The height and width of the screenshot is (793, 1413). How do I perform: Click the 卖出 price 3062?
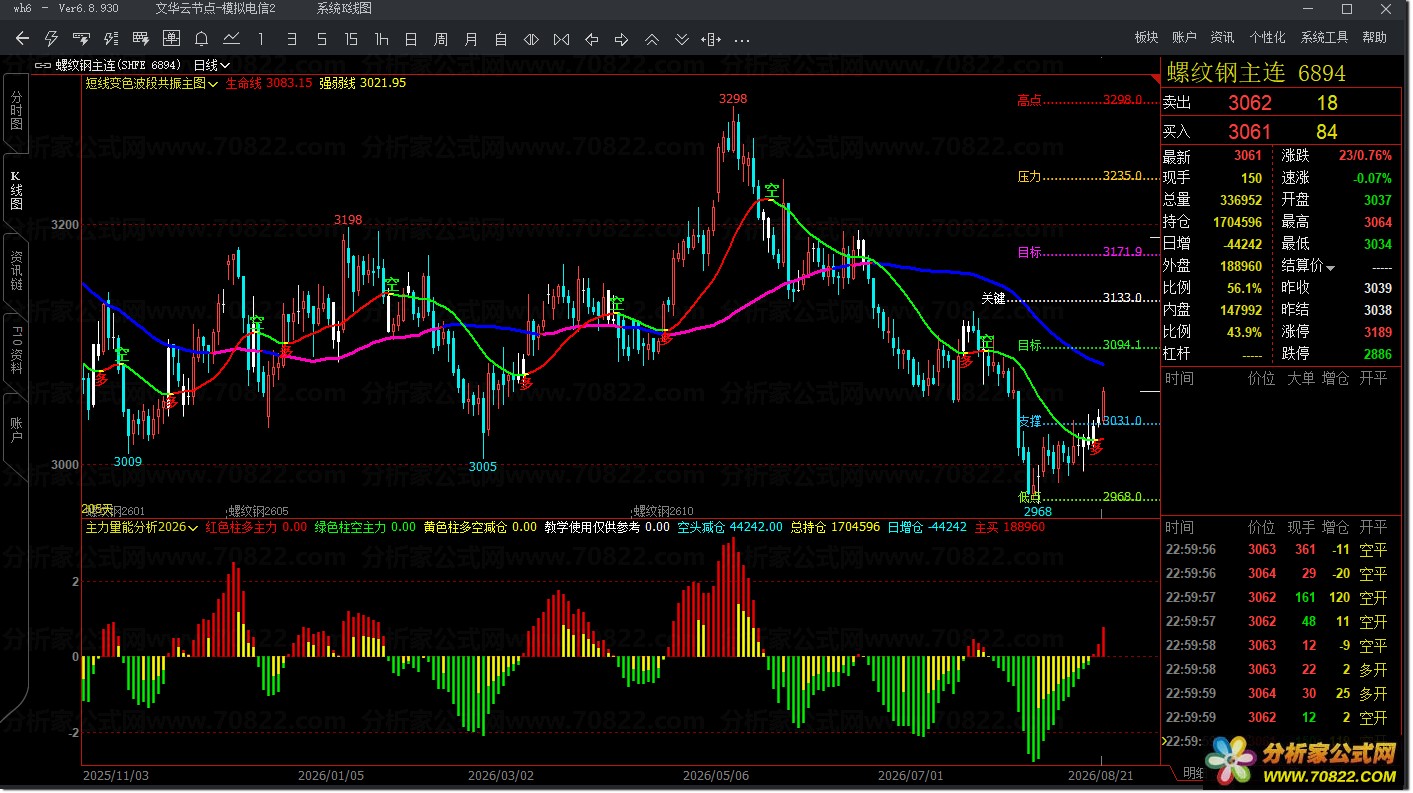(1250, 103)
